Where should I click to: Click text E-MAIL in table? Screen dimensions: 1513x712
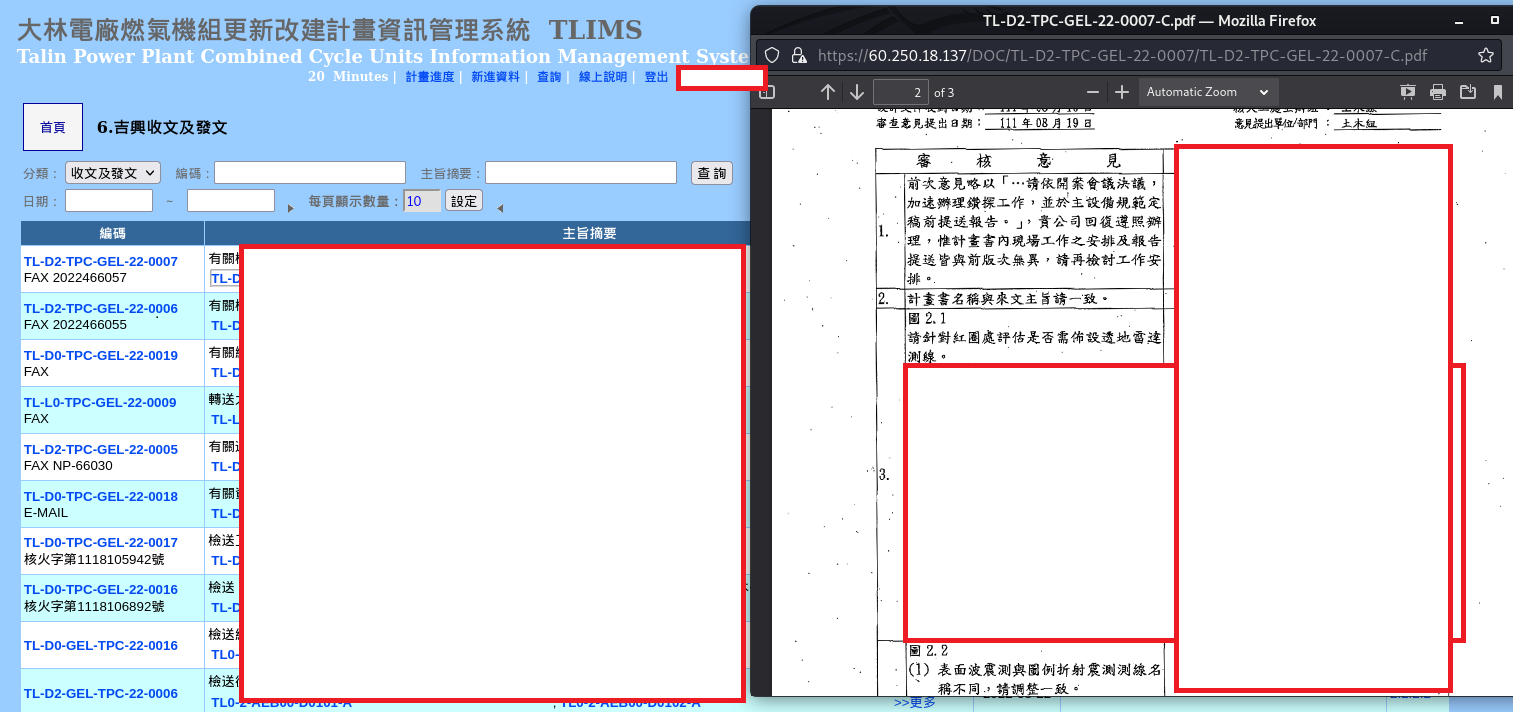46,513
